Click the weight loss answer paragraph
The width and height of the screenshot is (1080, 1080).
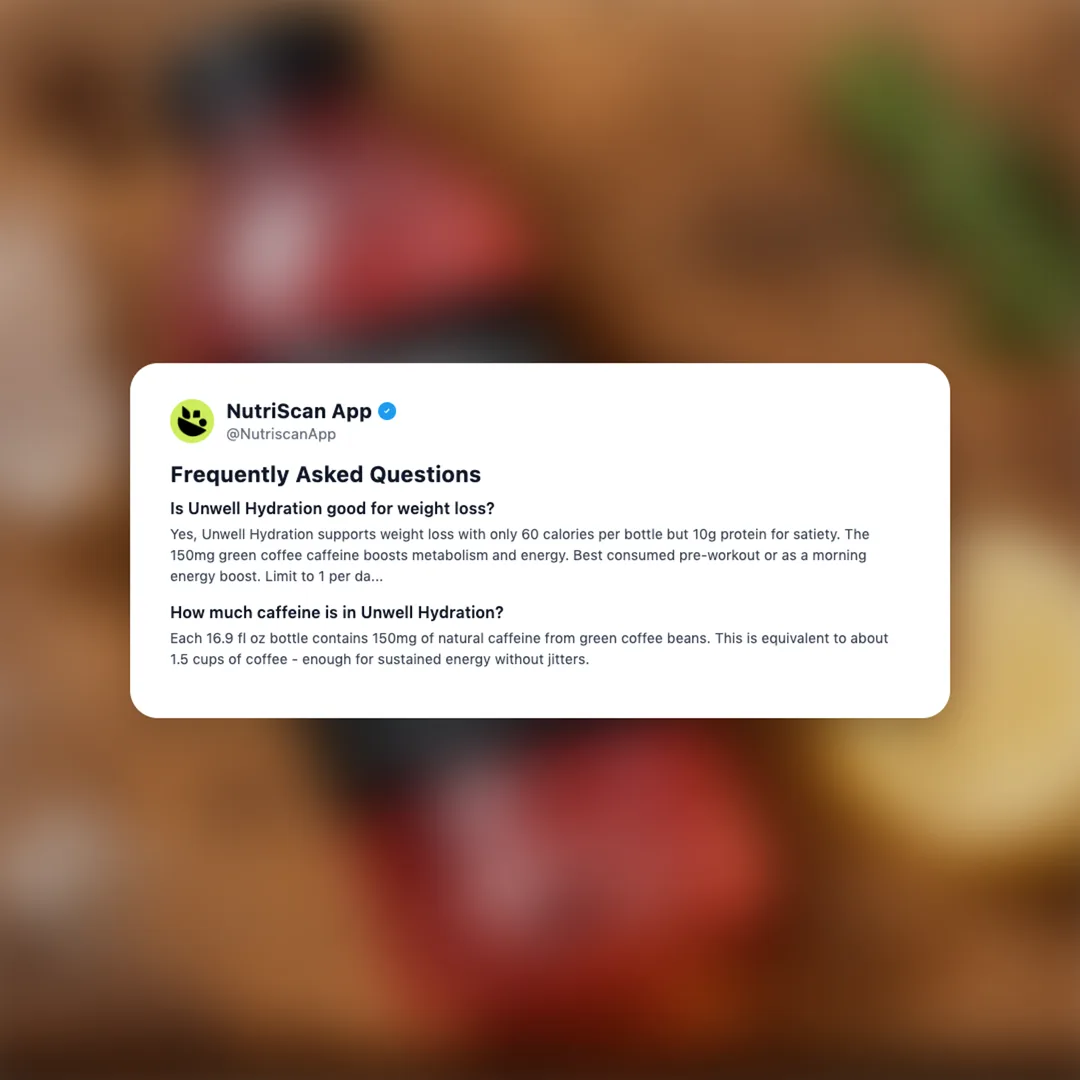(519, 555)
